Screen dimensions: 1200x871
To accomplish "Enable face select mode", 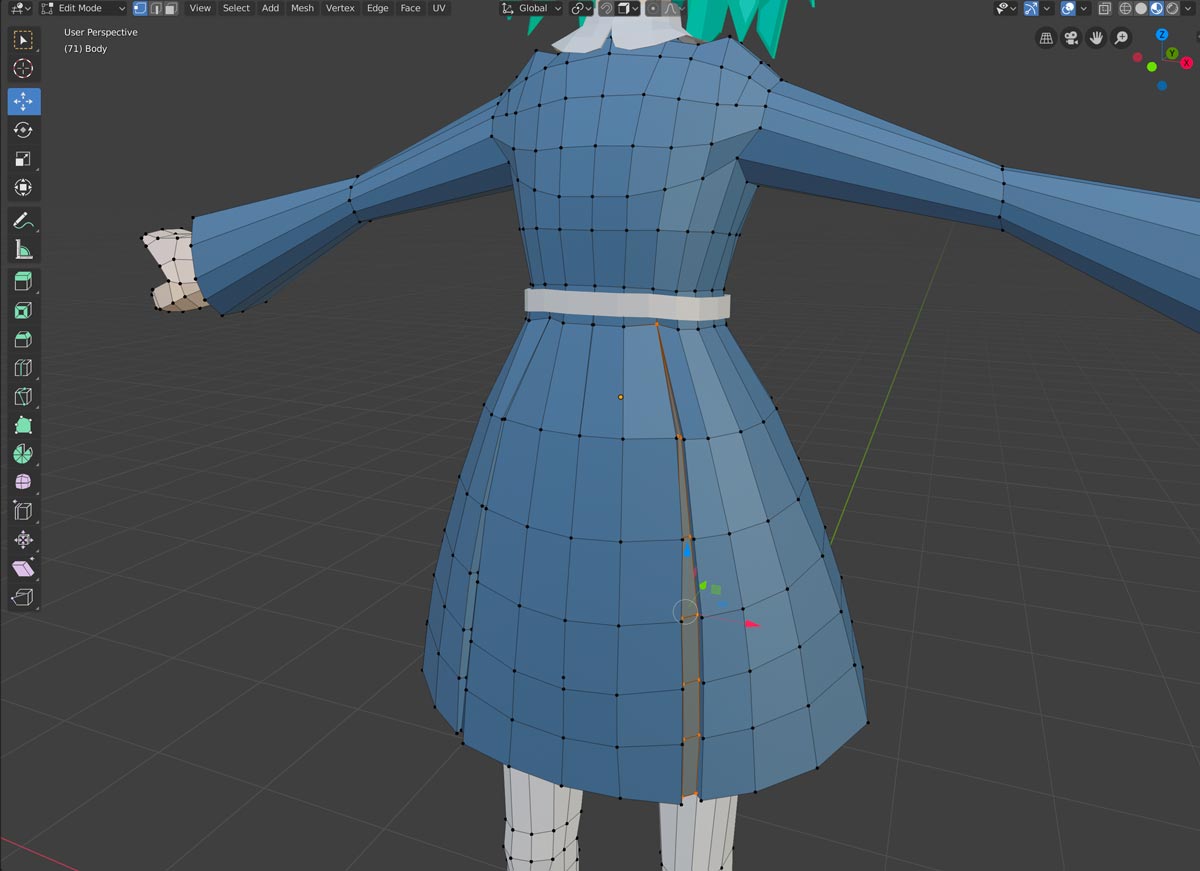I will click(171, 8).
